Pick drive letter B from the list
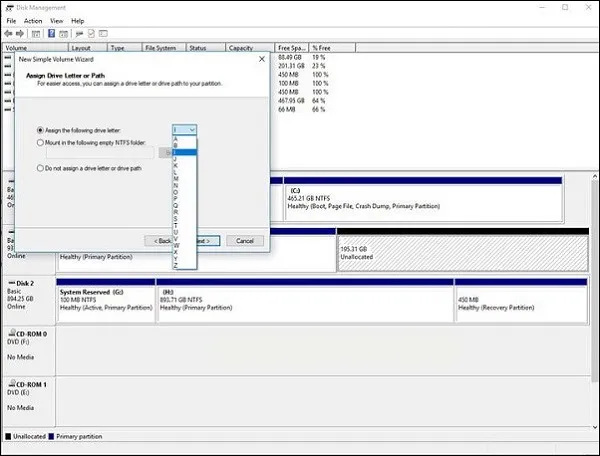Viewport: 600px width, 456px height. [184, 146]
